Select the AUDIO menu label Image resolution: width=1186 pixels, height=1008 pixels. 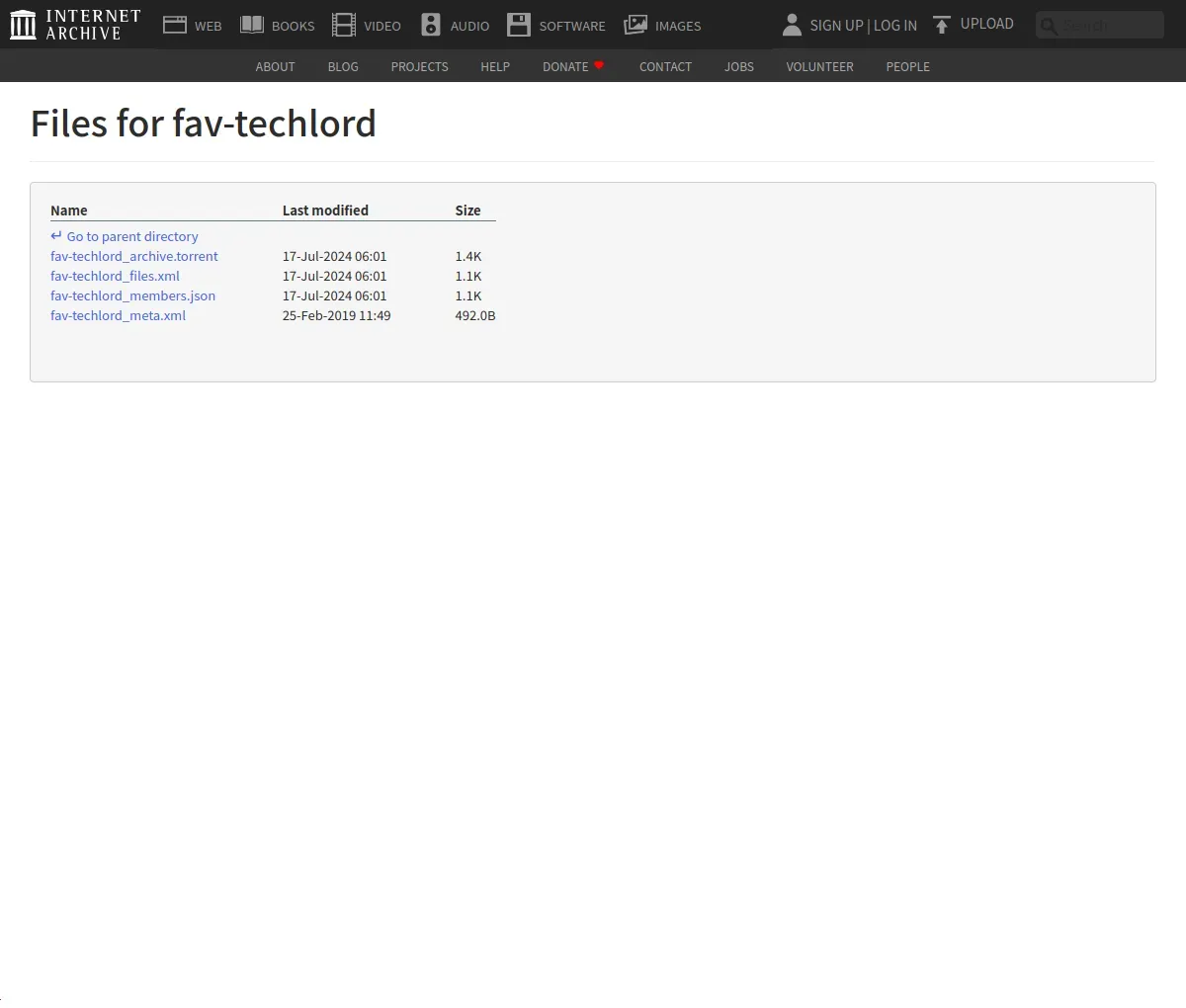(x=469, y=27)
